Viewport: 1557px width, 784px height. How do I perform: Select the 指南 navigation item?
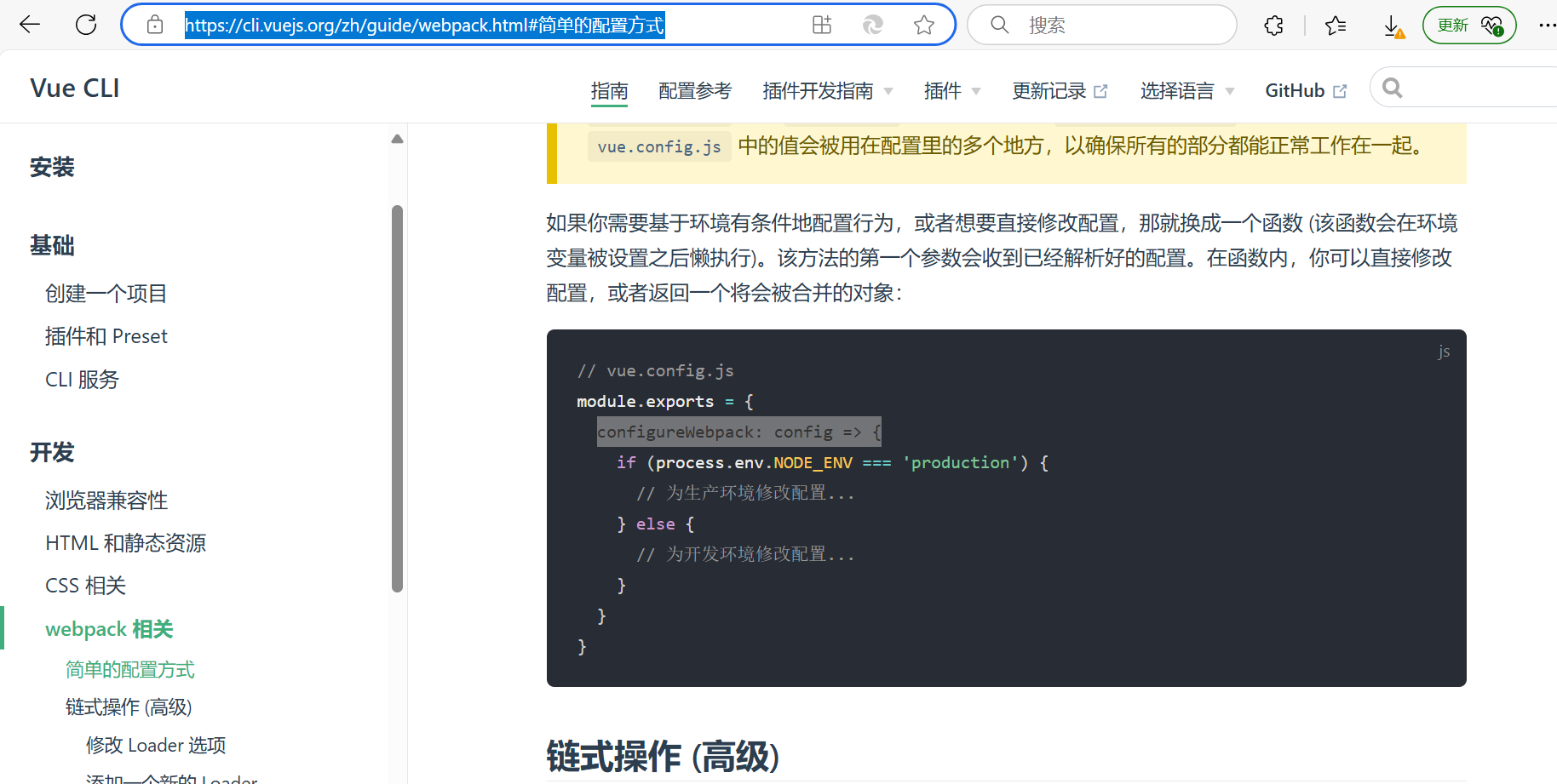610,90
